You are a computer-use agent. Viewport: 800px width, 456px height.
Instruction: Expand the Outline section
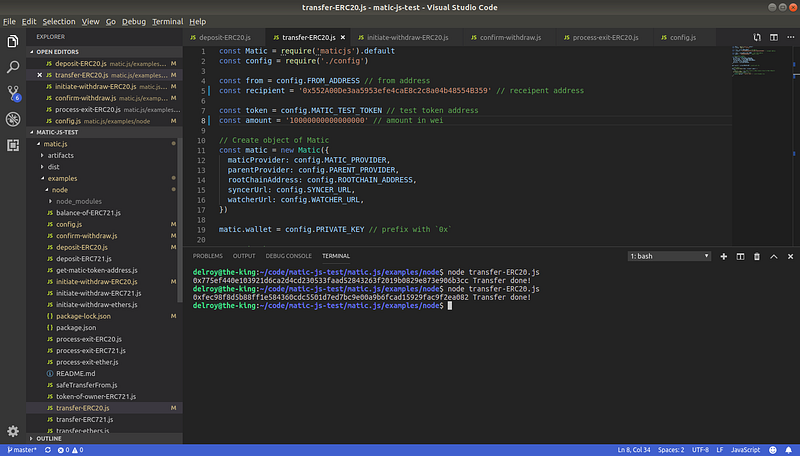[x=104, y=438]
